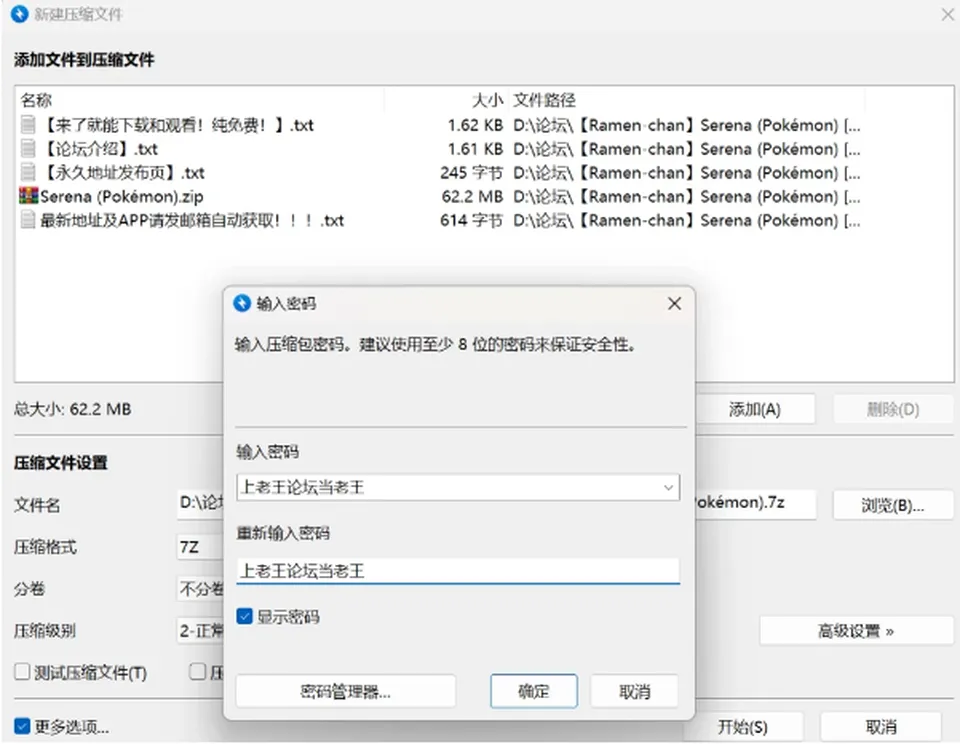The height and width of the screenshot is (744, 960).
Task: Click the file icon of 【来了就能下载和观看！纯免费！】.txt
Action: (x=28, y=125)
